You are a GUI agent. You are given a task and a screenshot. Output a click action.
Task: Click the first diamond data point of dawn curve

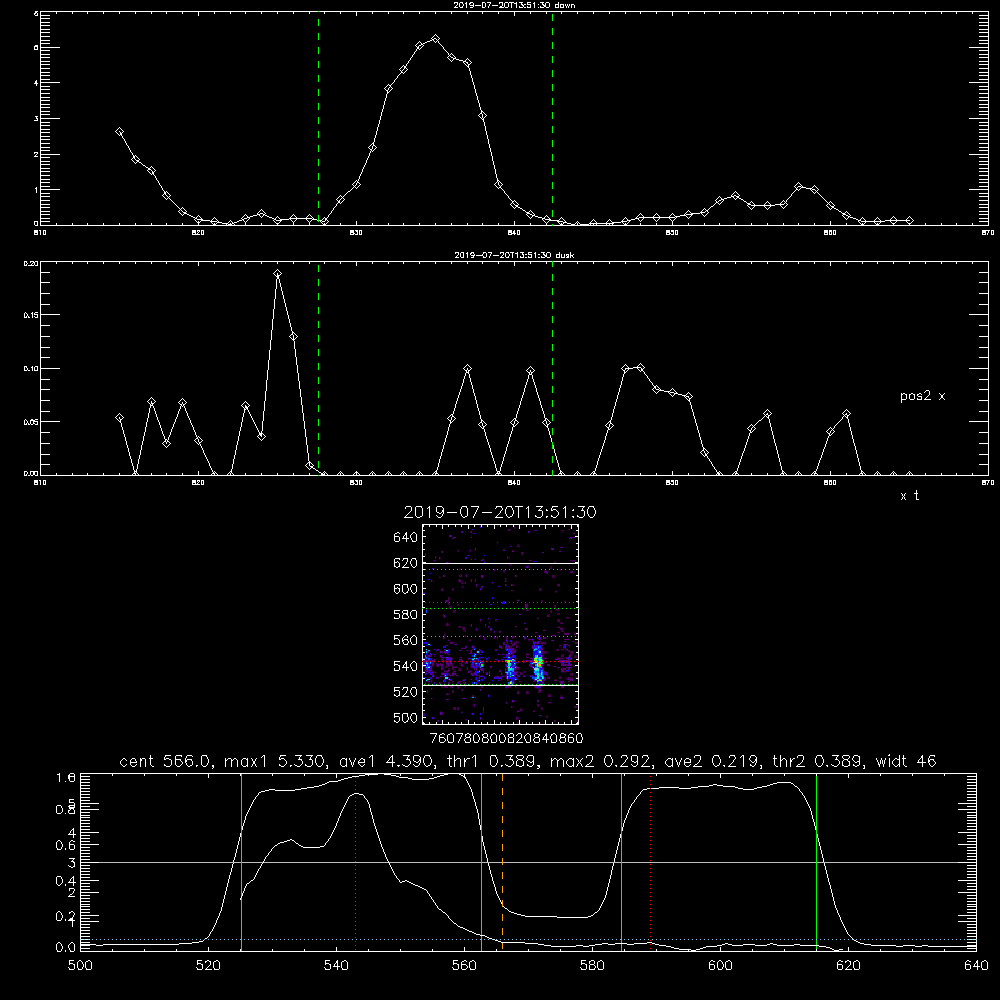(119, 131)
